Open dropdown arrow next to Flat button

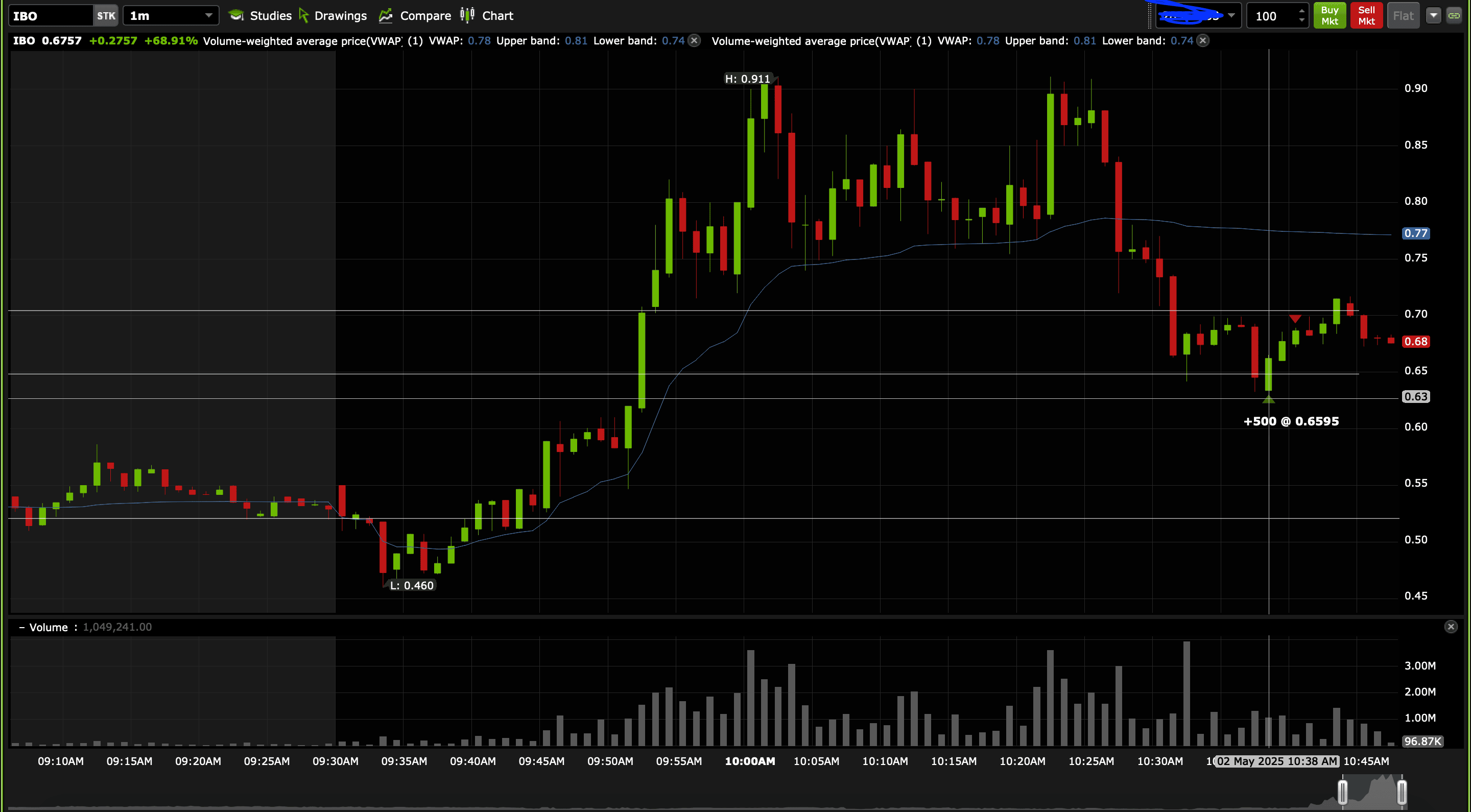coord(1433,15)
